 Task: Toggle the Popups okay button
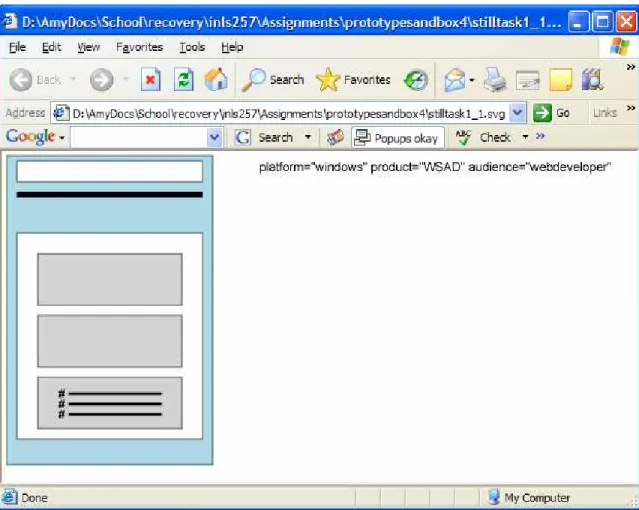(398, 138)
